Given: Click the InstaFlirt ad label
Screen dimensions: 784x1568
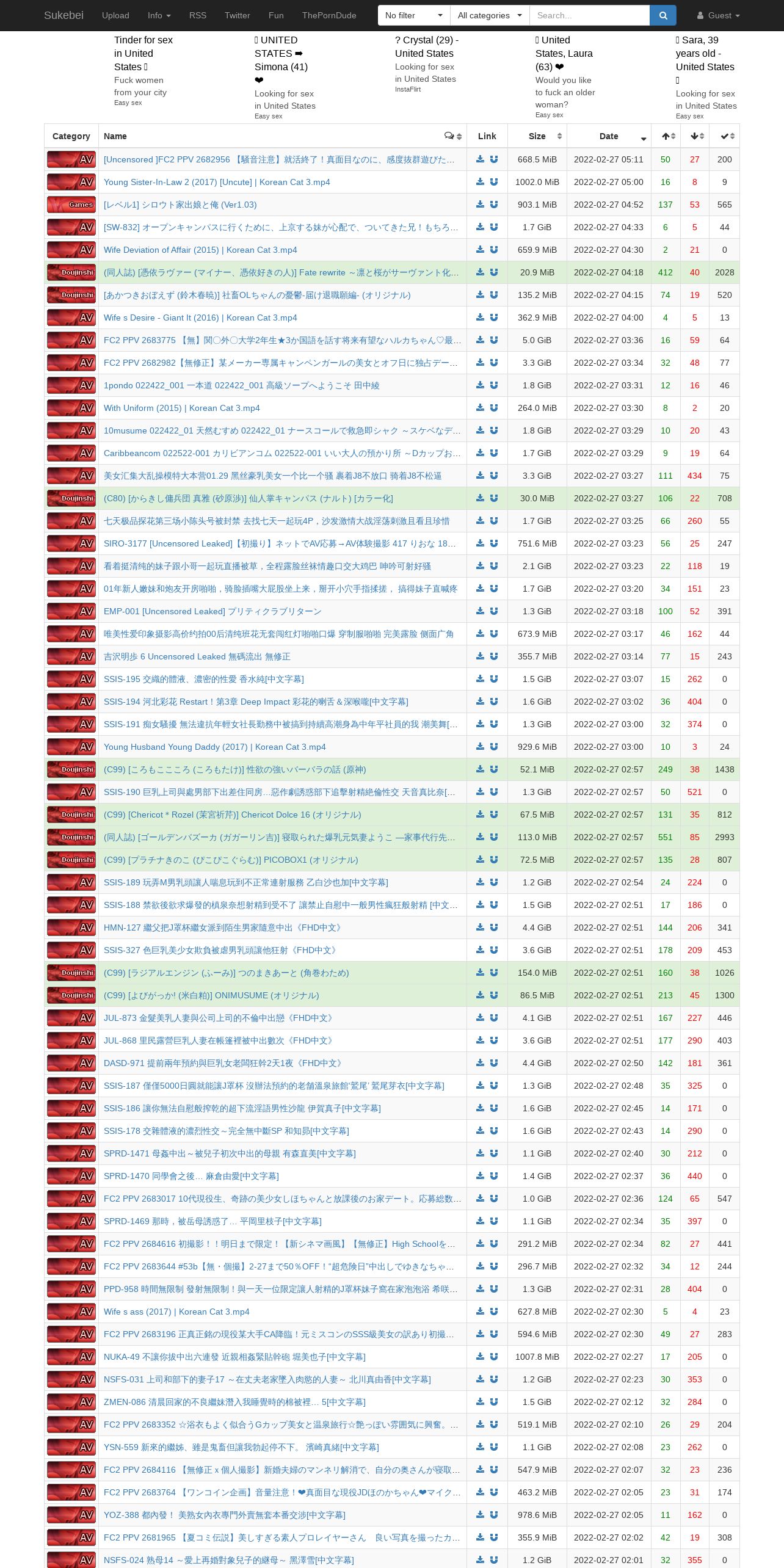Looking at the screenshot, I should [408, 89].
